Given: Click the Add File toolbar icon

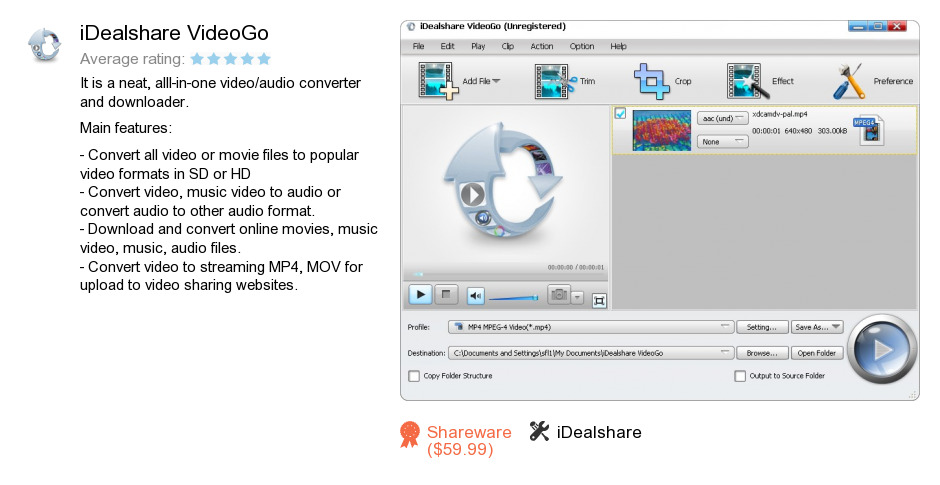Looking at the screenshot, I should click(x=437, y=81).
